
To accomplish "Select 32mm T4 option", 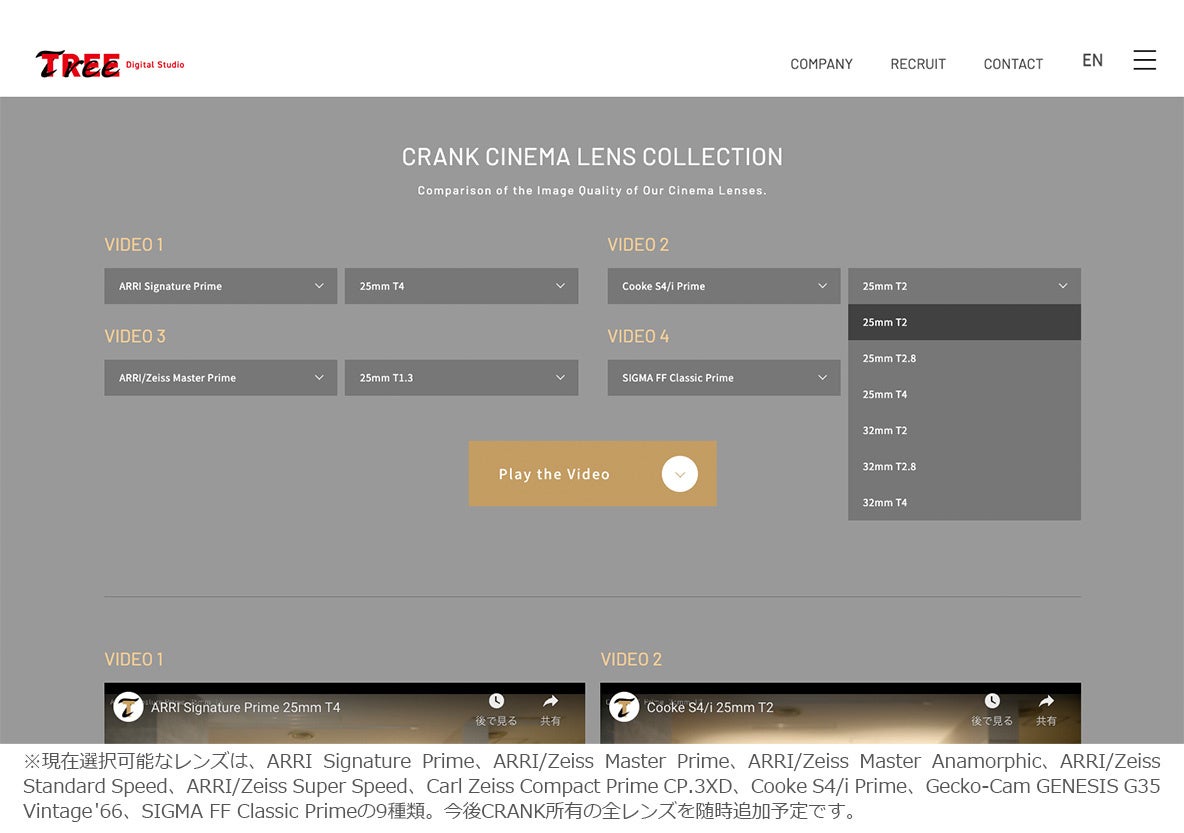I will (964, 502).
